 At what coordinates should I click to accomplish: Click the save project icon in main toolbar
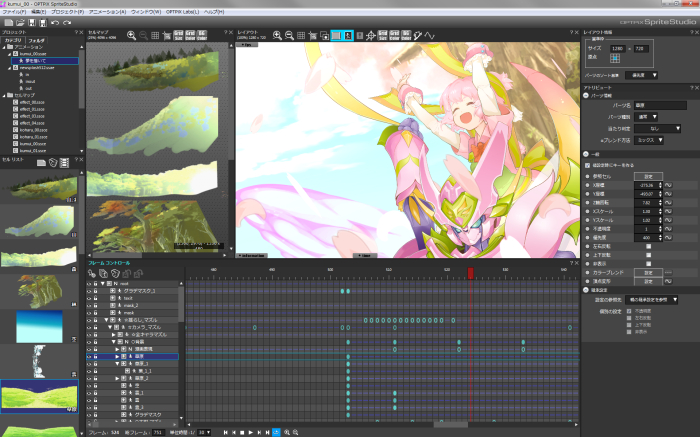pos(33,22)
